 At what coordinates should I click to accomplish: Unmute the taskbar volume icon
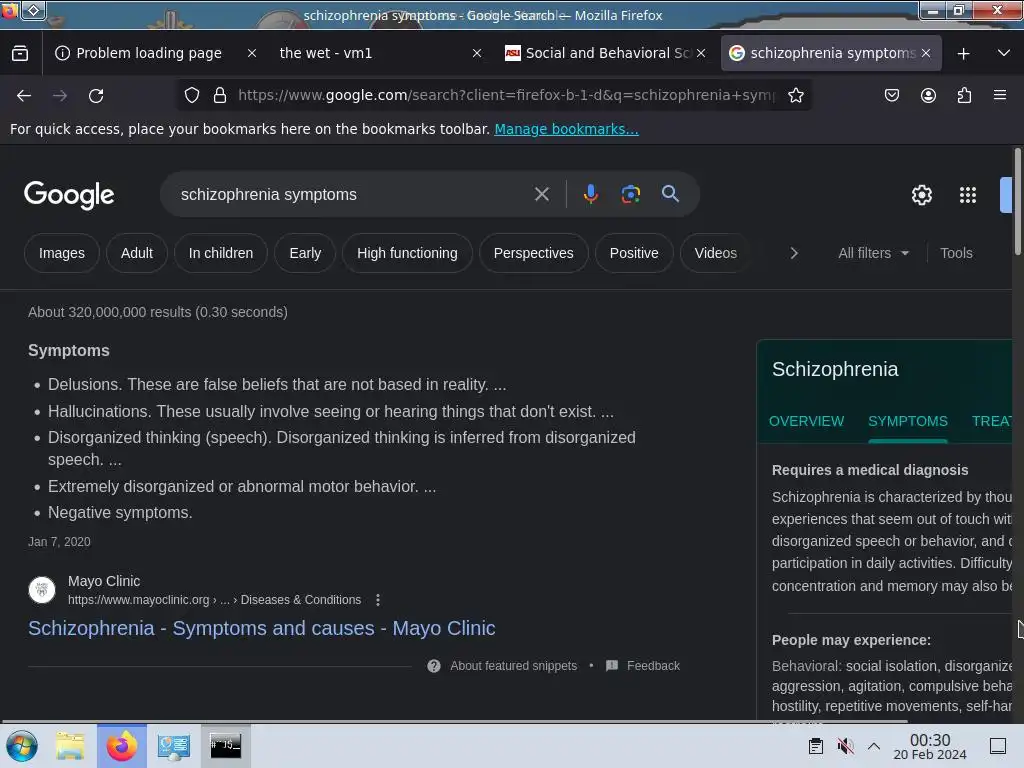pyautogui.click(x=845, y=745)
